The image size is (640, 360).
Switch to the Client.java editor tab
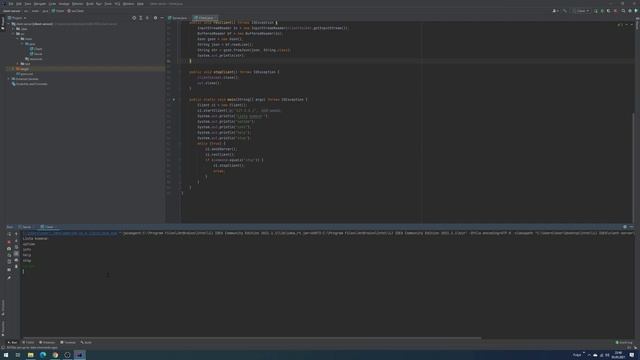coord(205,18)
